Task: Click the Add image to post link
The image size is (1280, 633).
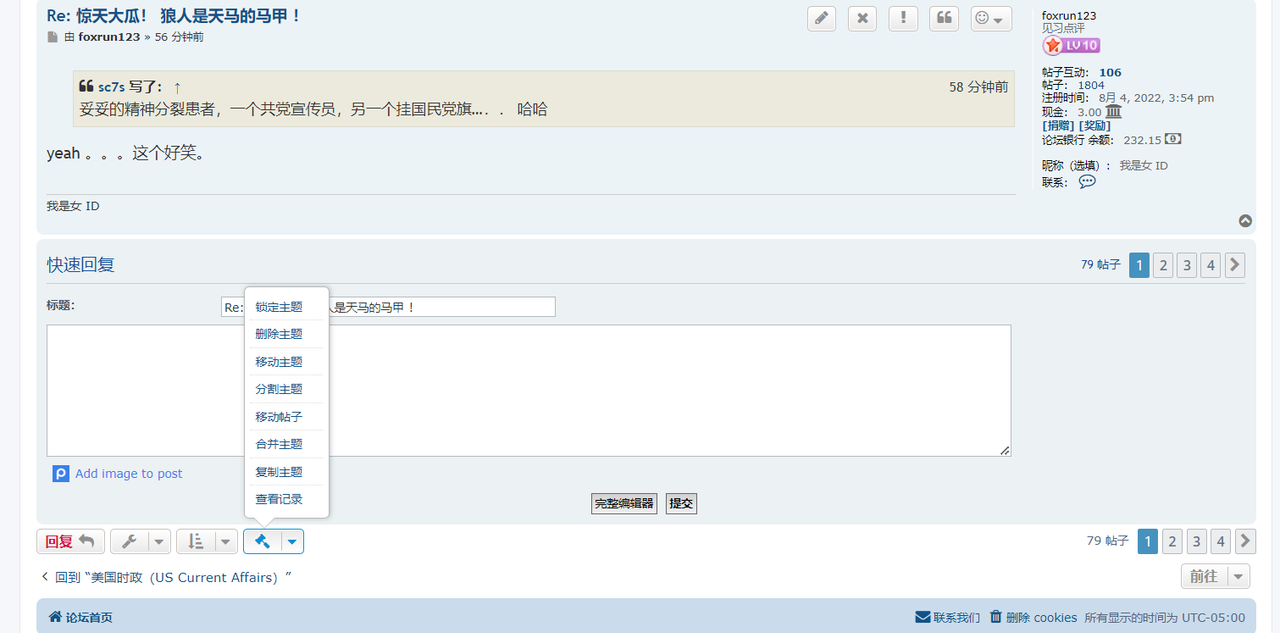Action: tap(129, 474)
